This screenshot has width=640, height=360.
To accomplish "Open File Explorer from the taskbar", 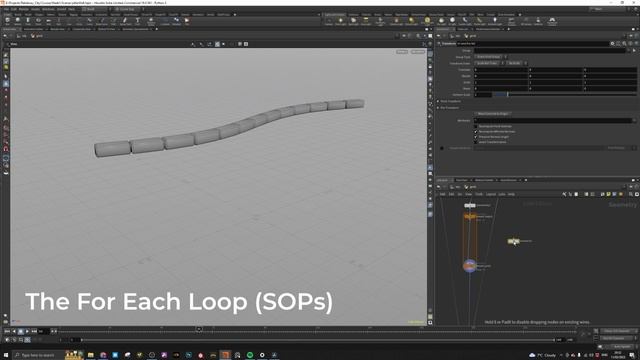I will tap(91, 355).
